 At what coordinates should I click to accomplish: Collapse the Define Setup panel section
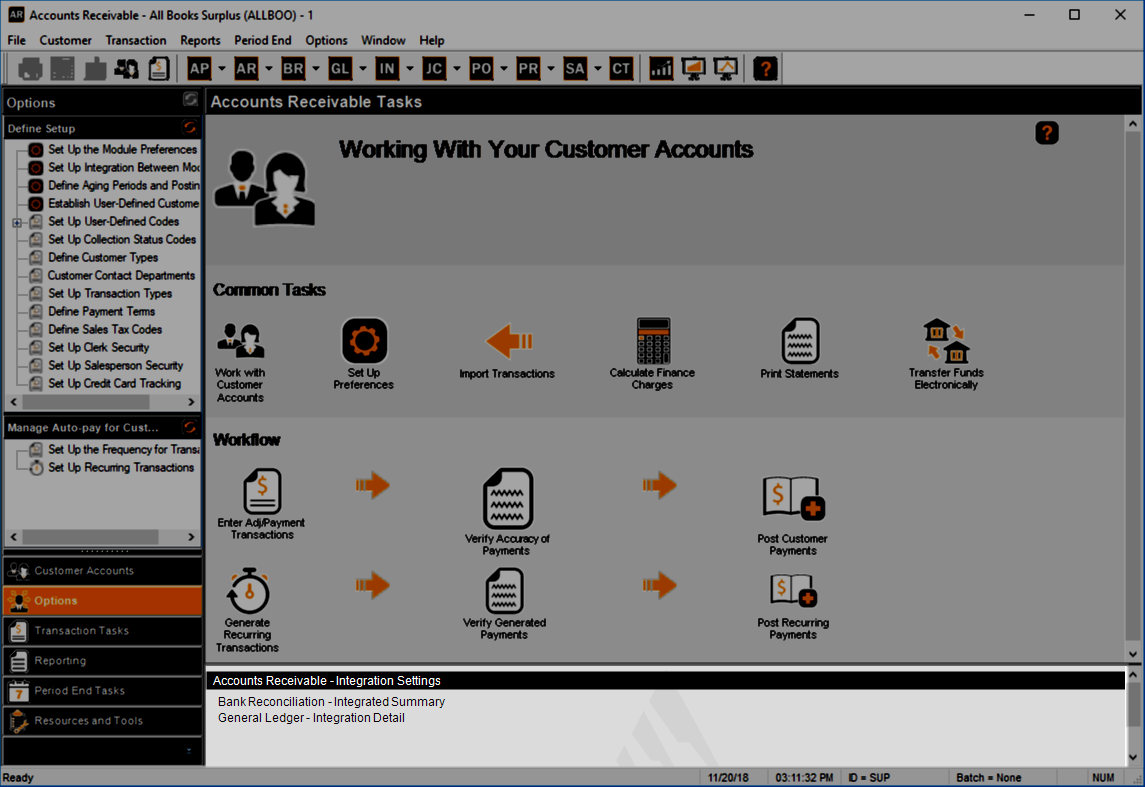(190, 128)
